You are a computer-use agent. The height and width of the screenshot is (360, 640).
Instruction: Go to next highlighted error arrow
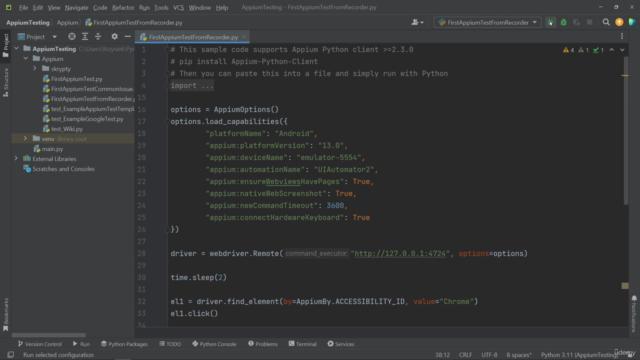click(x=622, y=50)
